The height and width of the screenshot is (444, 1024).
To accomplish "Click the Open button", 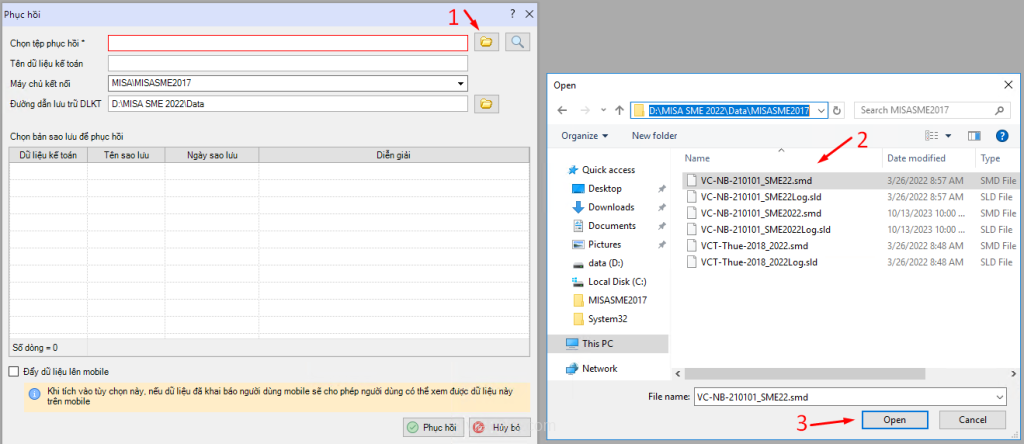I will (894, 420).
